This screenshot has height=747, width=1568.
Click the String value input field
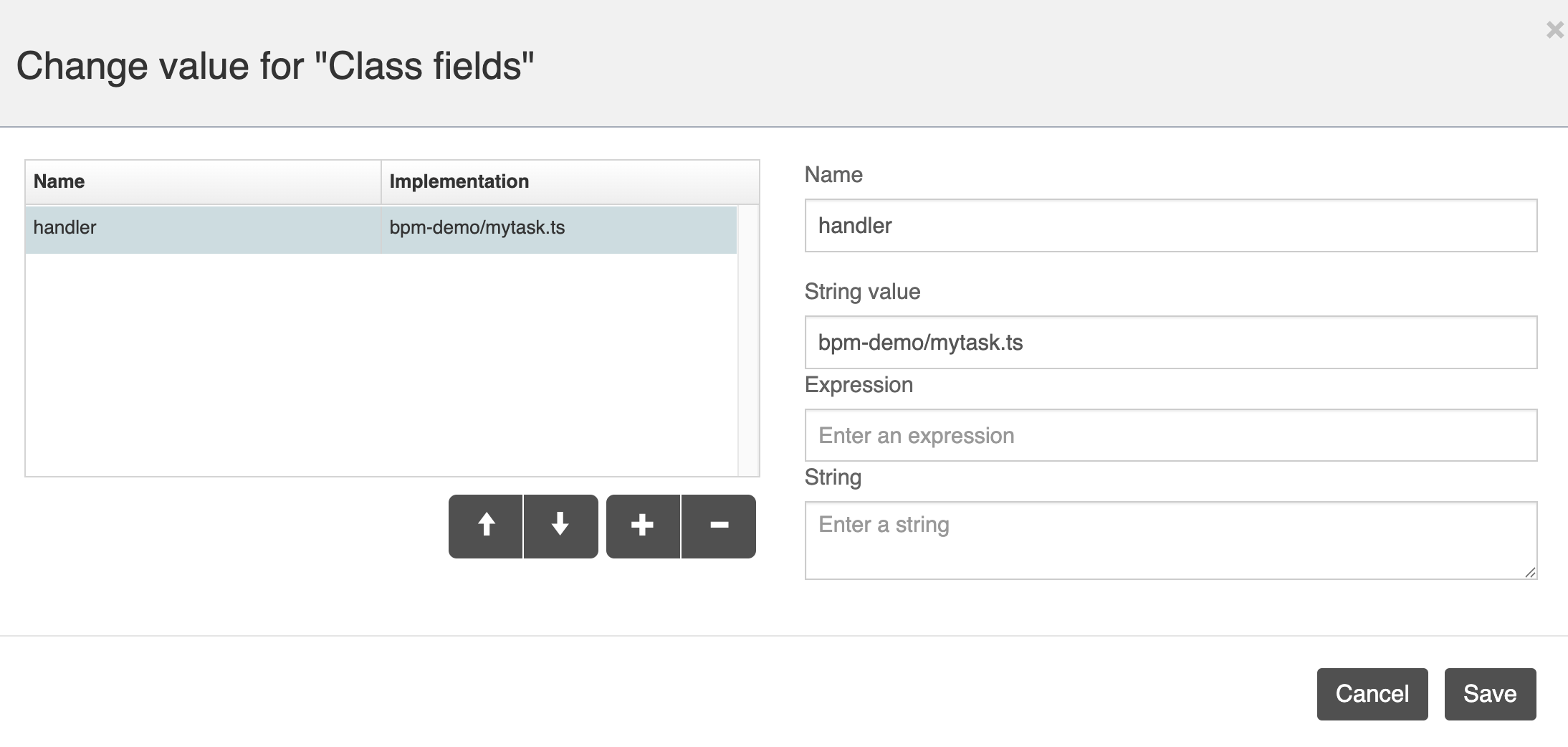(x=1168, y=343)
